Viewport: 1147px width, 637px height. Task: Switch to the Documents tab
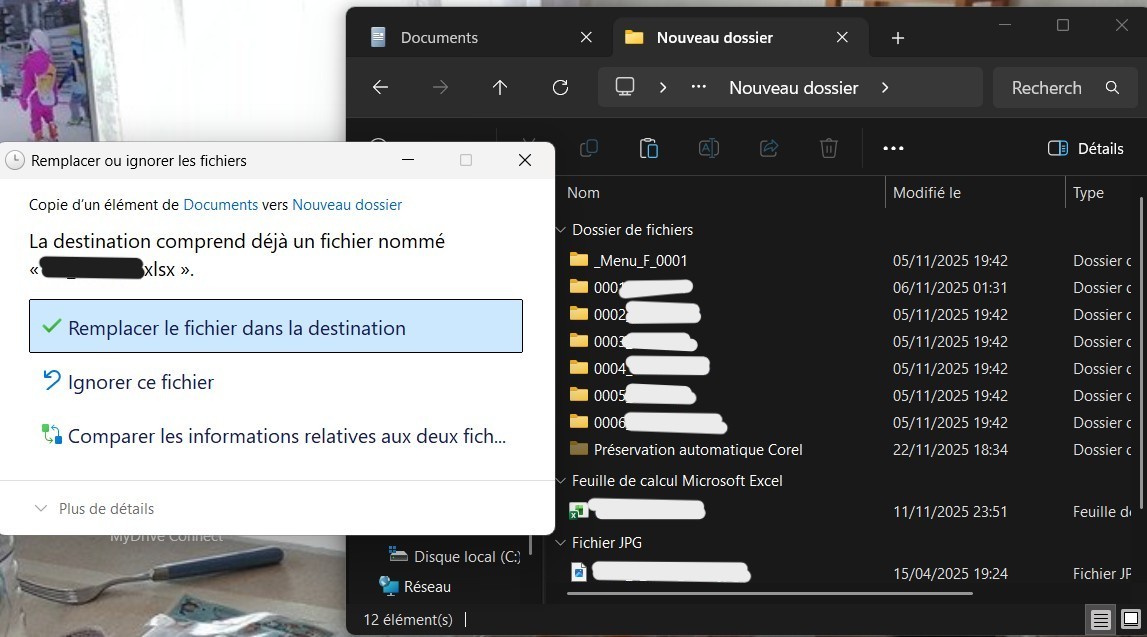438,37
